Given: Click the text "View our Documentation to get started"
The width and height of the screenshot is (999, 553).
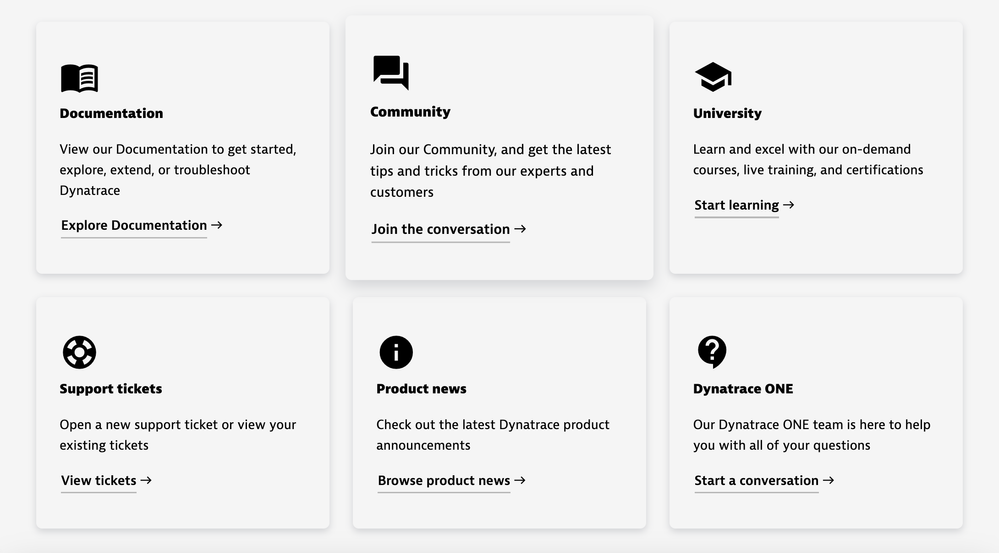Looking at the screenshot, I should coord(178,149).
